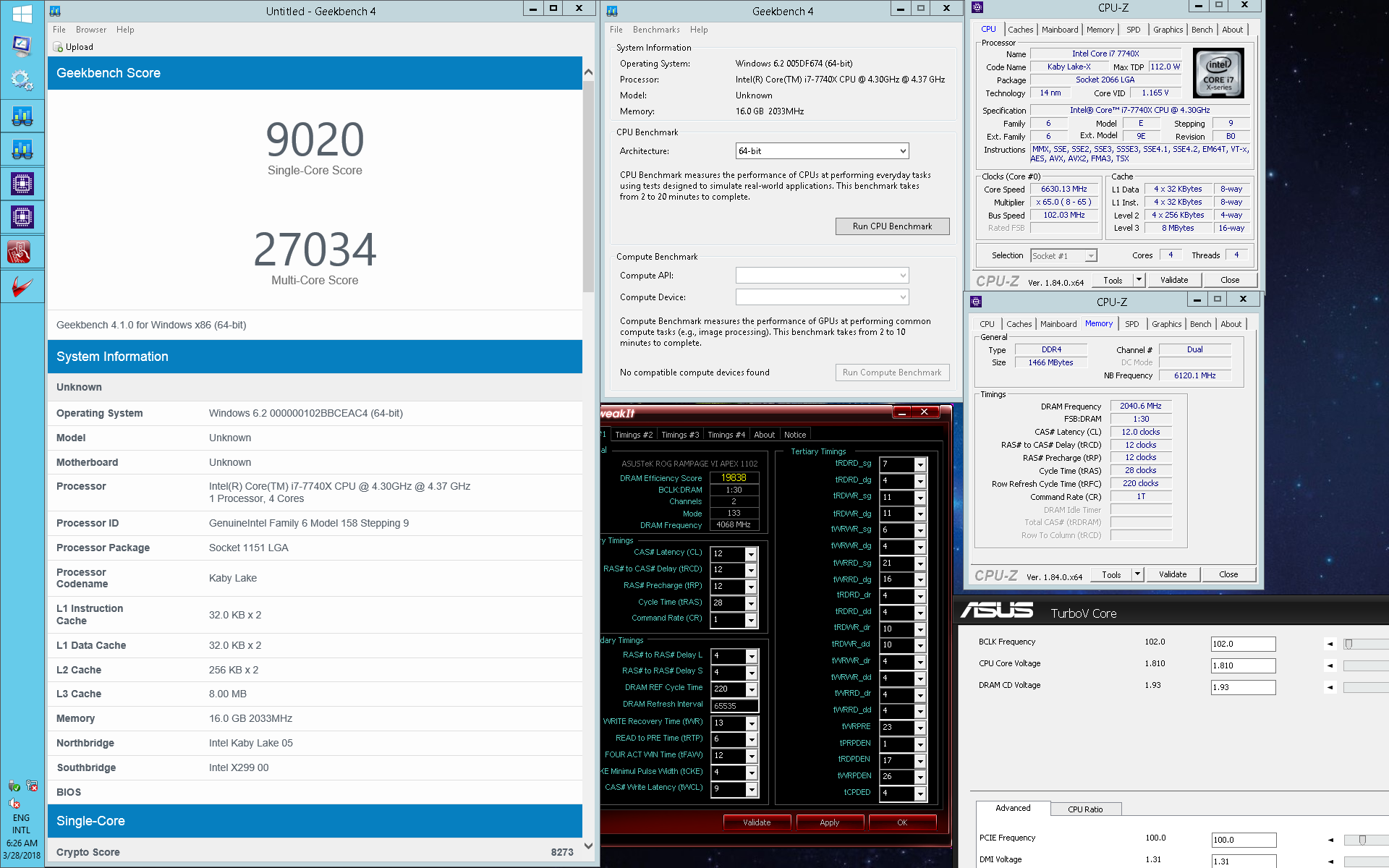This screenshot has height=868, width=1389.
Task: Switch to the second Geekbench taskbar icon
Action: coord(22,150)
